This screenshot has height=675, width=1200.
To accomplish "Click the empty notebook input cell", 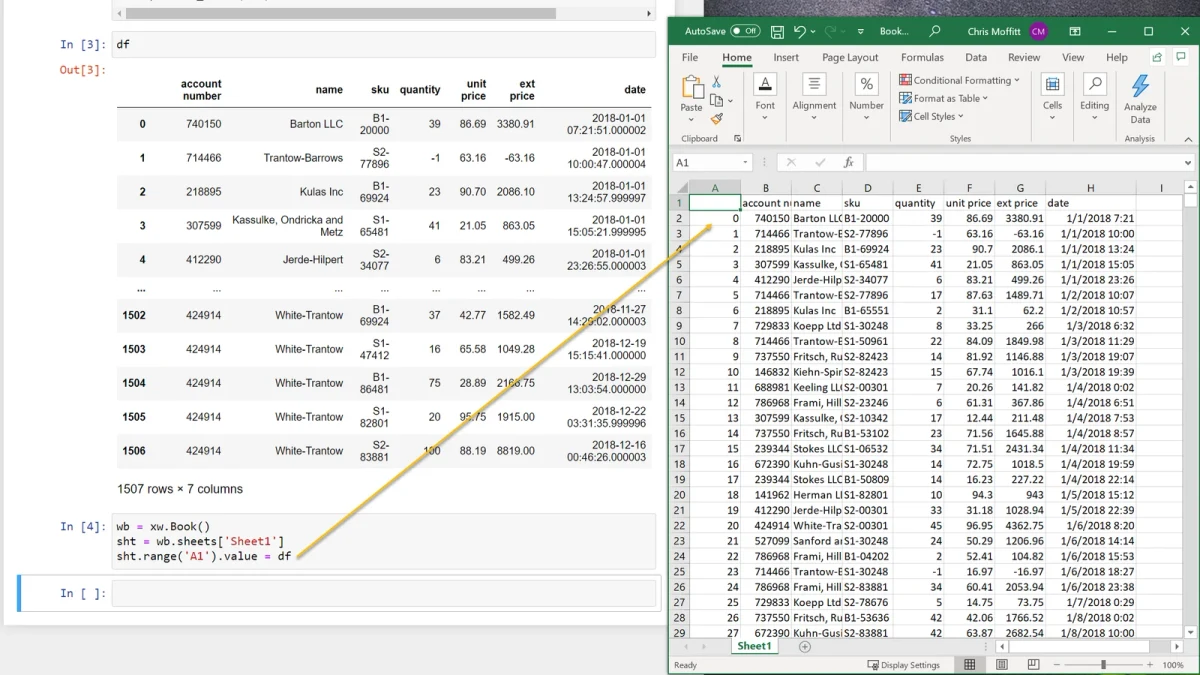I will click(384, 594).
